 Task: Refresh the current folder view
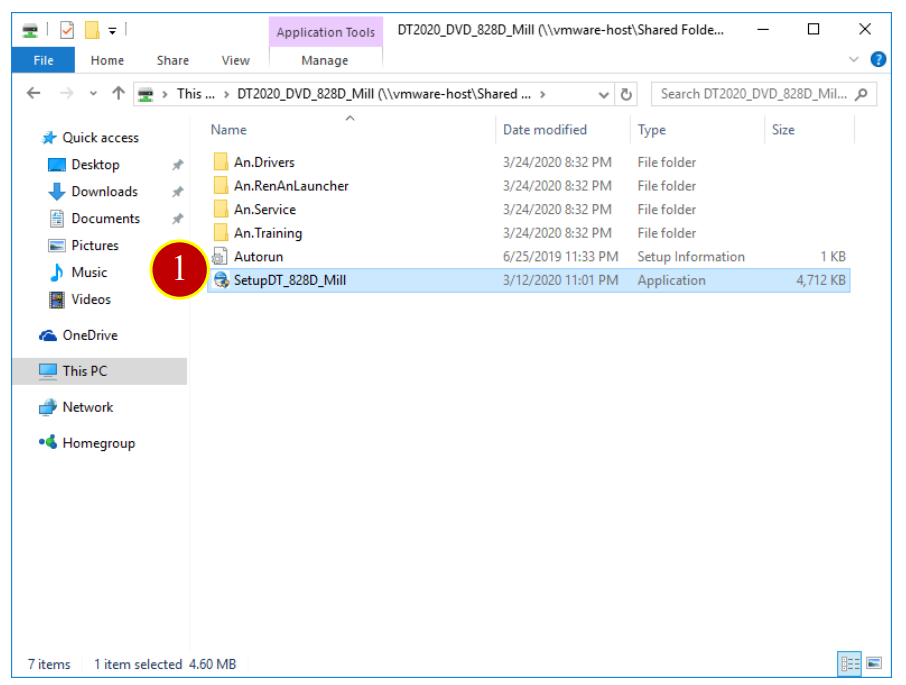click(626, 94)
